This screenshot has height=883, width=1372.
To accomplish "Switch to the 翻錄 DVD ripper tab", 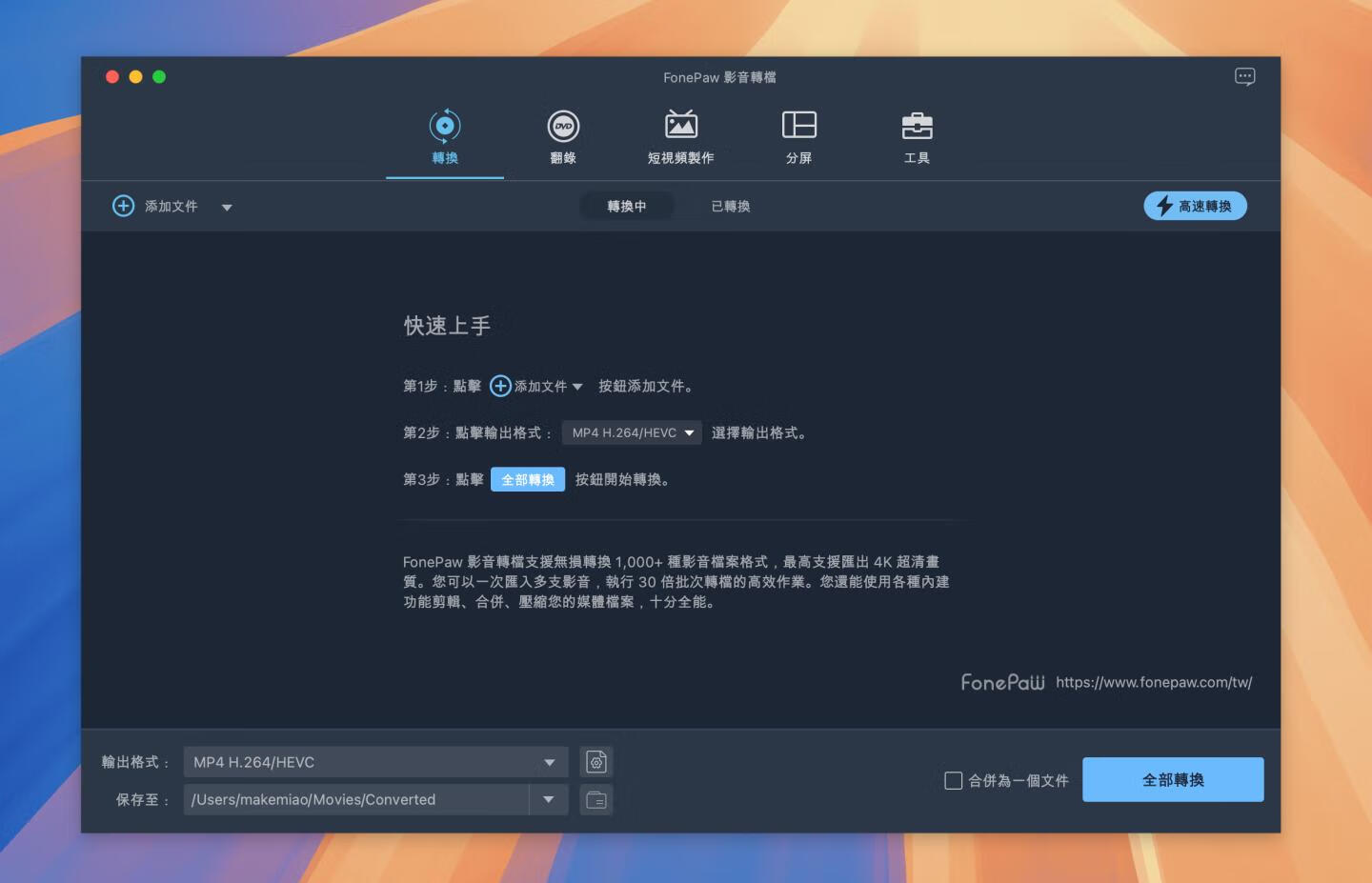I will pyautogui.click(x=563, y=138).
